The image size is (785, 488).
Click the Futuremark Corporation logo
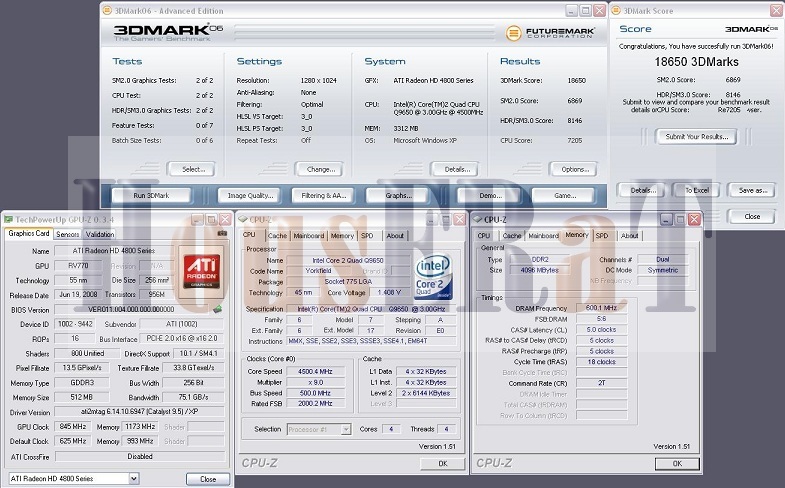(x=550, y=33)
